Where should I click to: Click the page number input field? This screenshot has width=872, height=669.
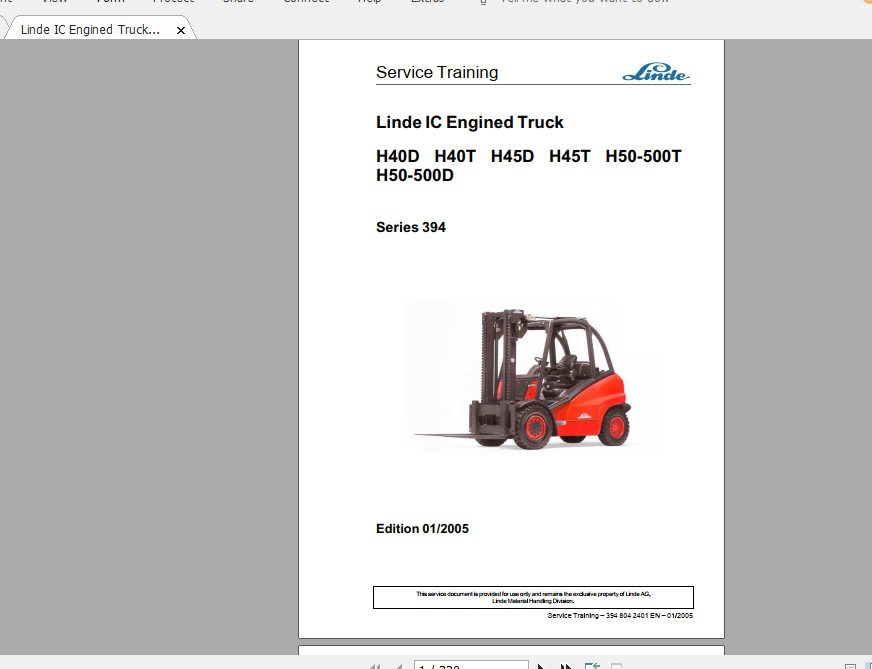pos(470,665)
